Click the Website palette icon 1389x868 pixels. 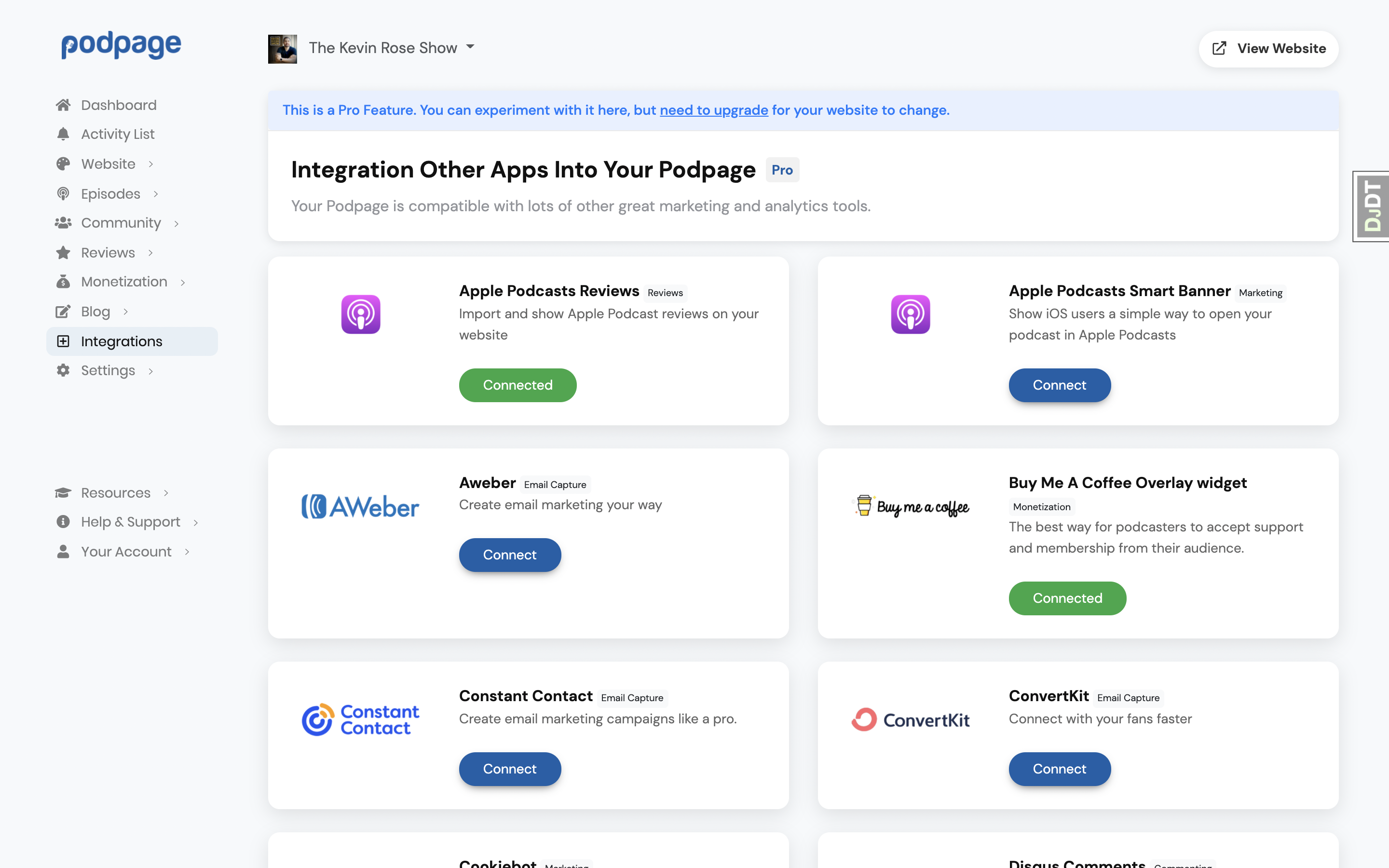click(63, 164)
